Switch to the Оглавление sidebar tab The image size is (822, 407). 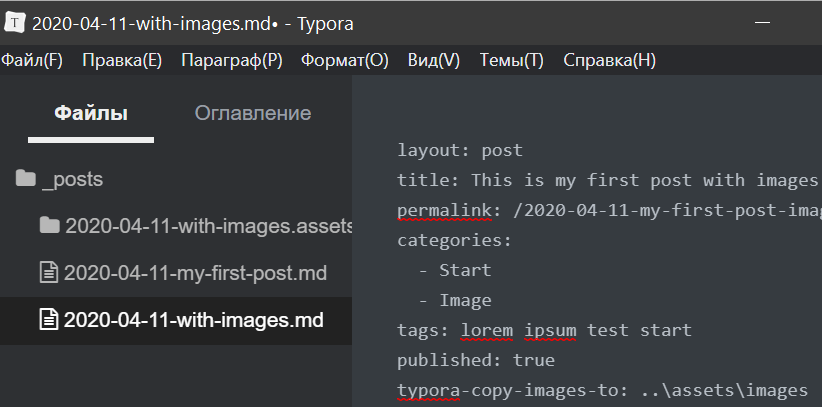coord(252,113)
